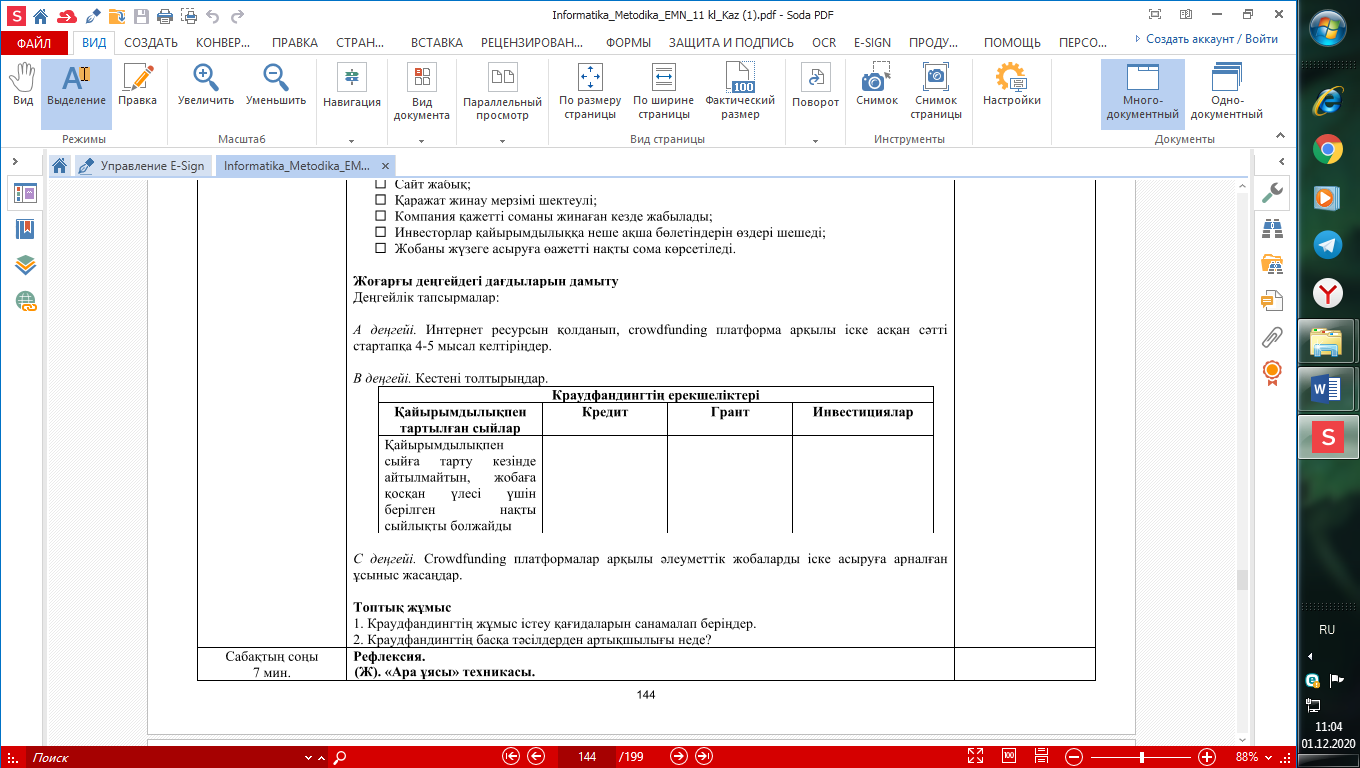Fit width using По ширине страницы
The image size is (1360, 768).
(x=663, y=91)
